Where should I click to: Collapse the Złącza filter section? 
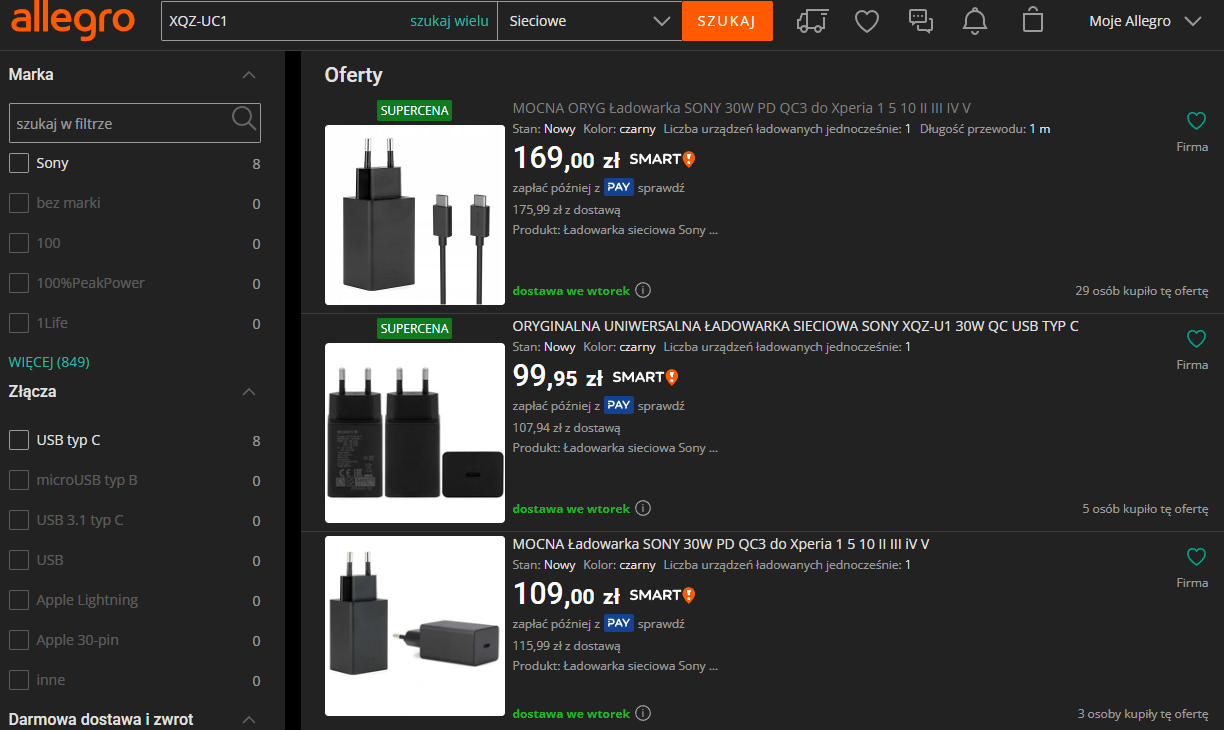coord(249,392)
